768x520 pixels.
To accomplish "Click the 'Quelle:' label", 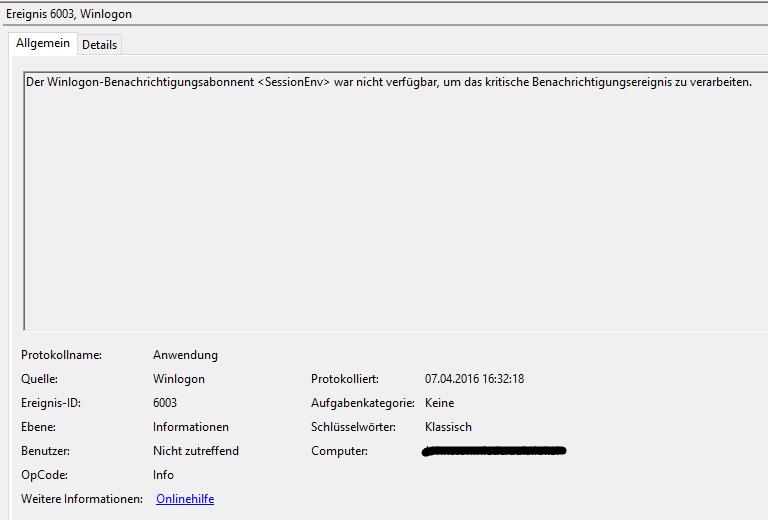I will (x=39, y=379).
